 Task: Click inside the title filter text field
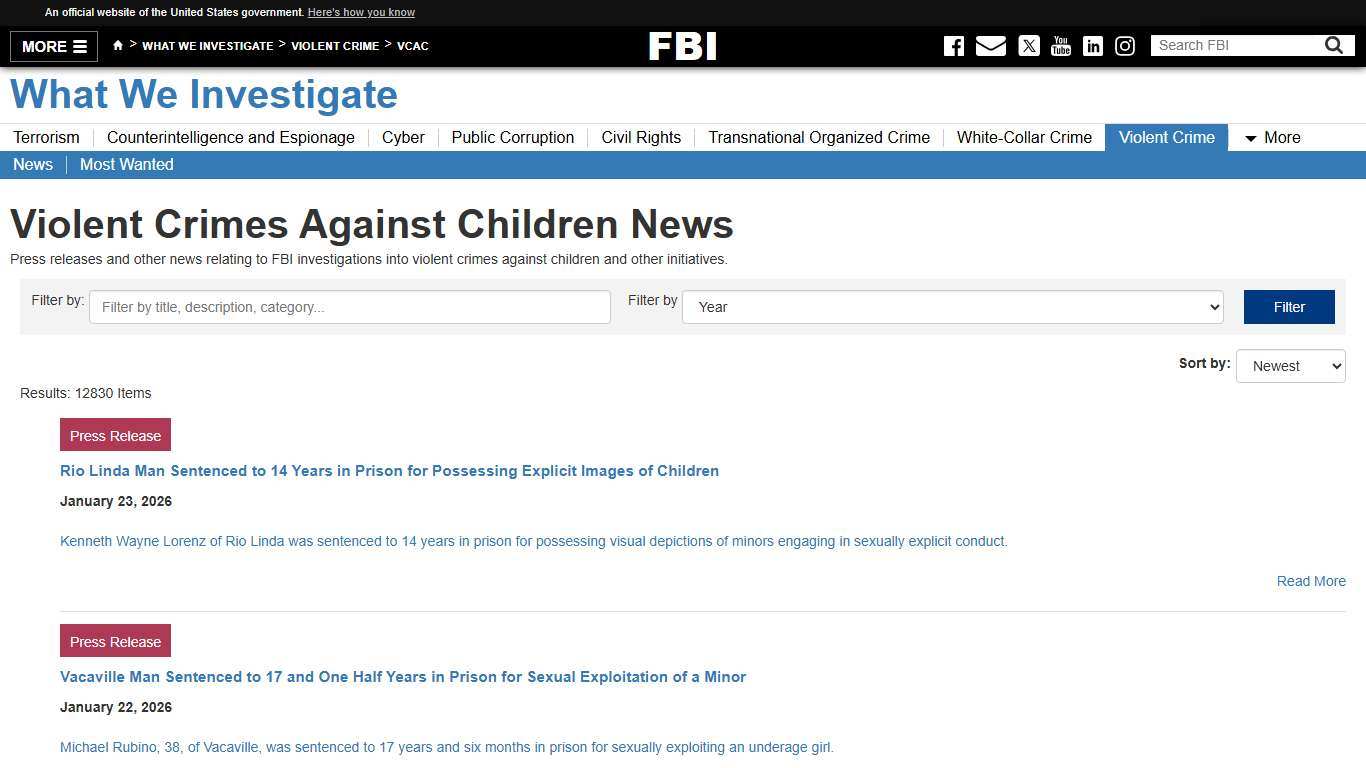[349, 307]
